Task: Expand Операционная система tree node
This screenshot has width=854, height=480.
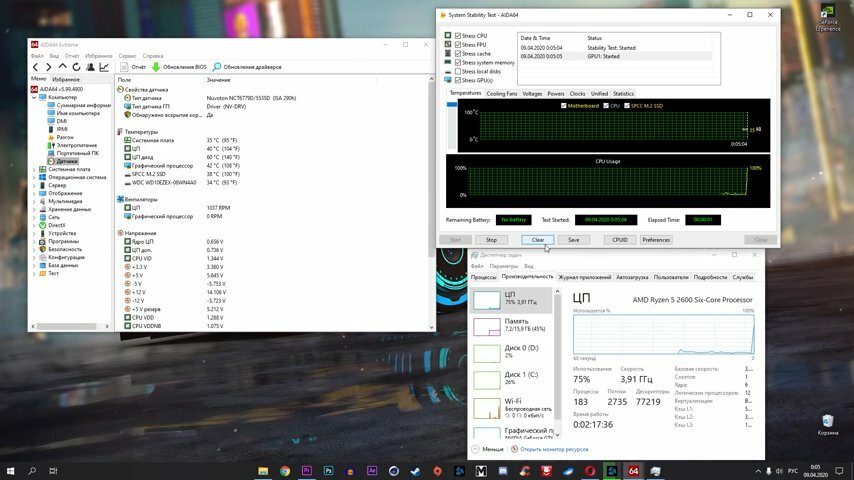Action: (x=34, y=177)
